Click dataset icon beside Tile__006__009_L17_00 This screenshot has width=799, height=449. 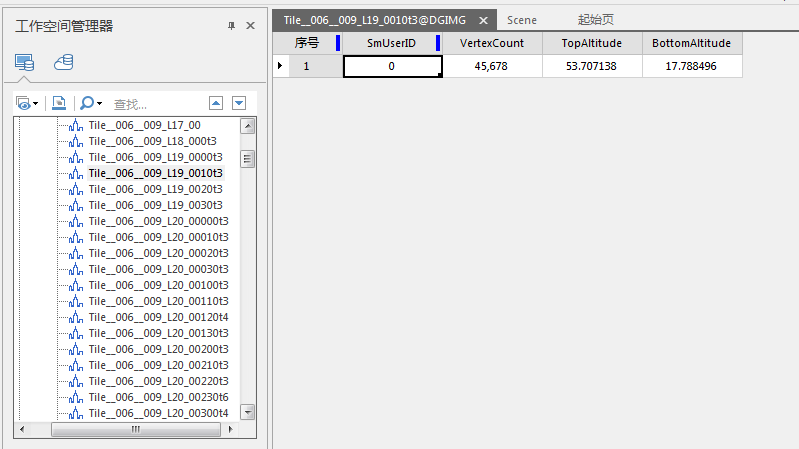76,125
